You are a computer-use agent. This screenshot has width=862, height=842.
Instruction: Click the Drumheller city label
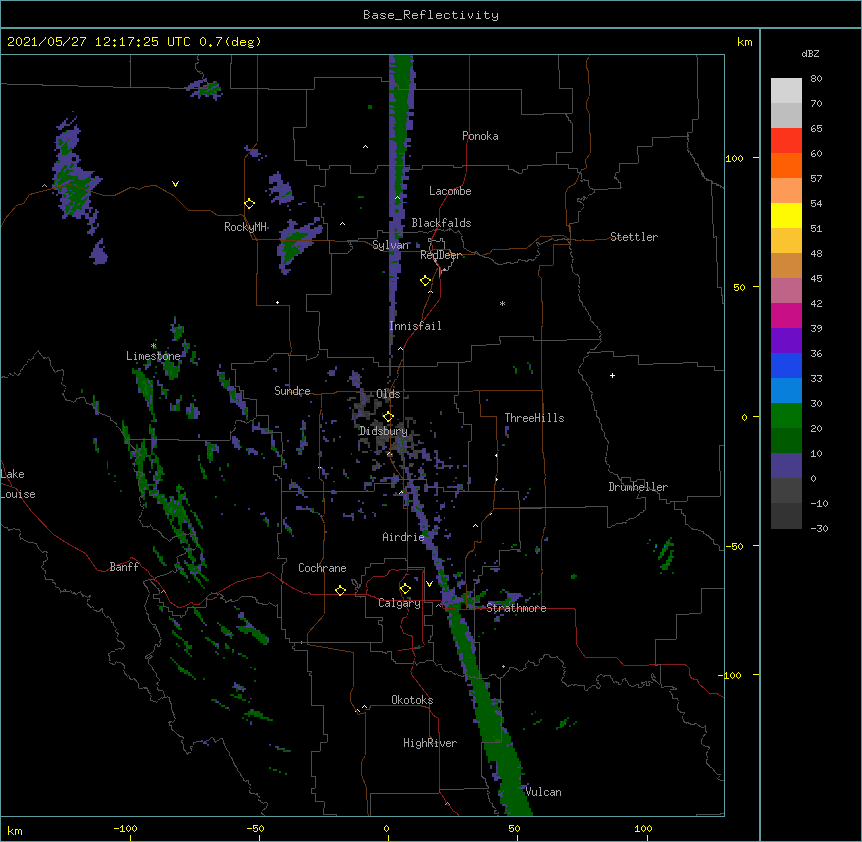pos(638,487)
